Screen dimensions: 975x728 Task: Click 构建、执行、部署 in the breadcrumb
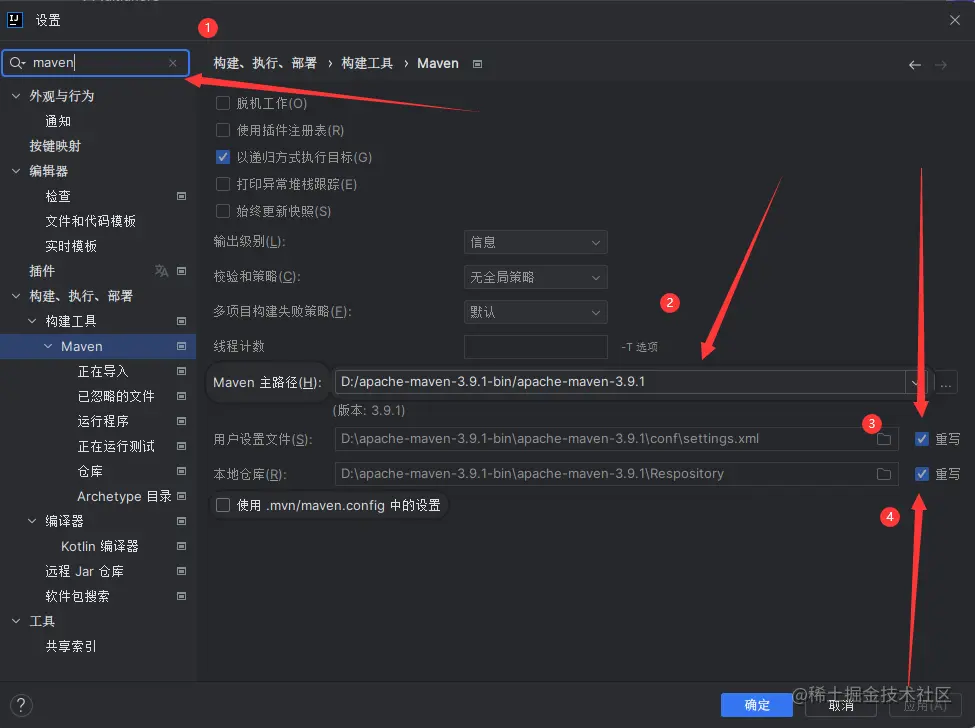[265, 63]
